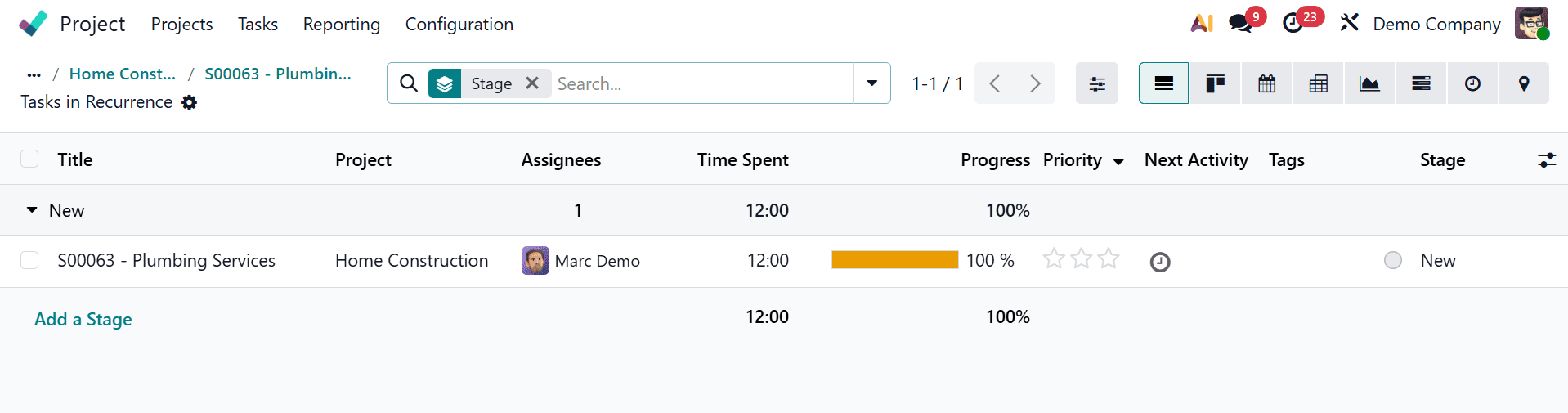
Task: Switch to List view
Action: pyautogui.click(x=1164, y=83)
